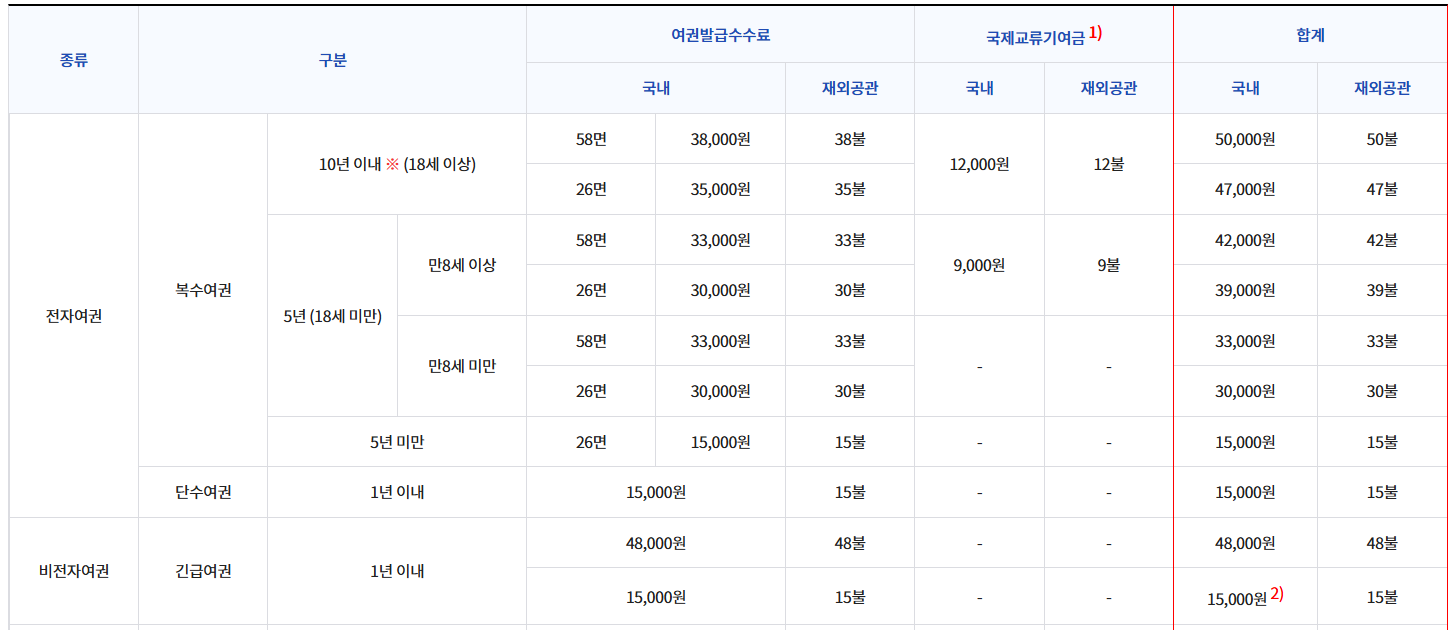Image resolution: width=1452 pixels, height=630 pixels.
Task: Select the 만8세 이상 cell
Action: coord(461,265)
